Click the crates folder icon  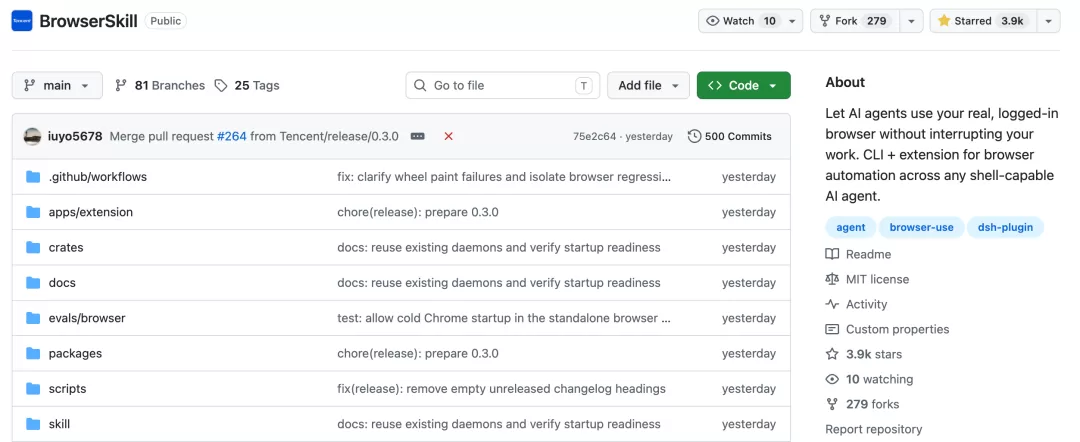pos(33,247)
